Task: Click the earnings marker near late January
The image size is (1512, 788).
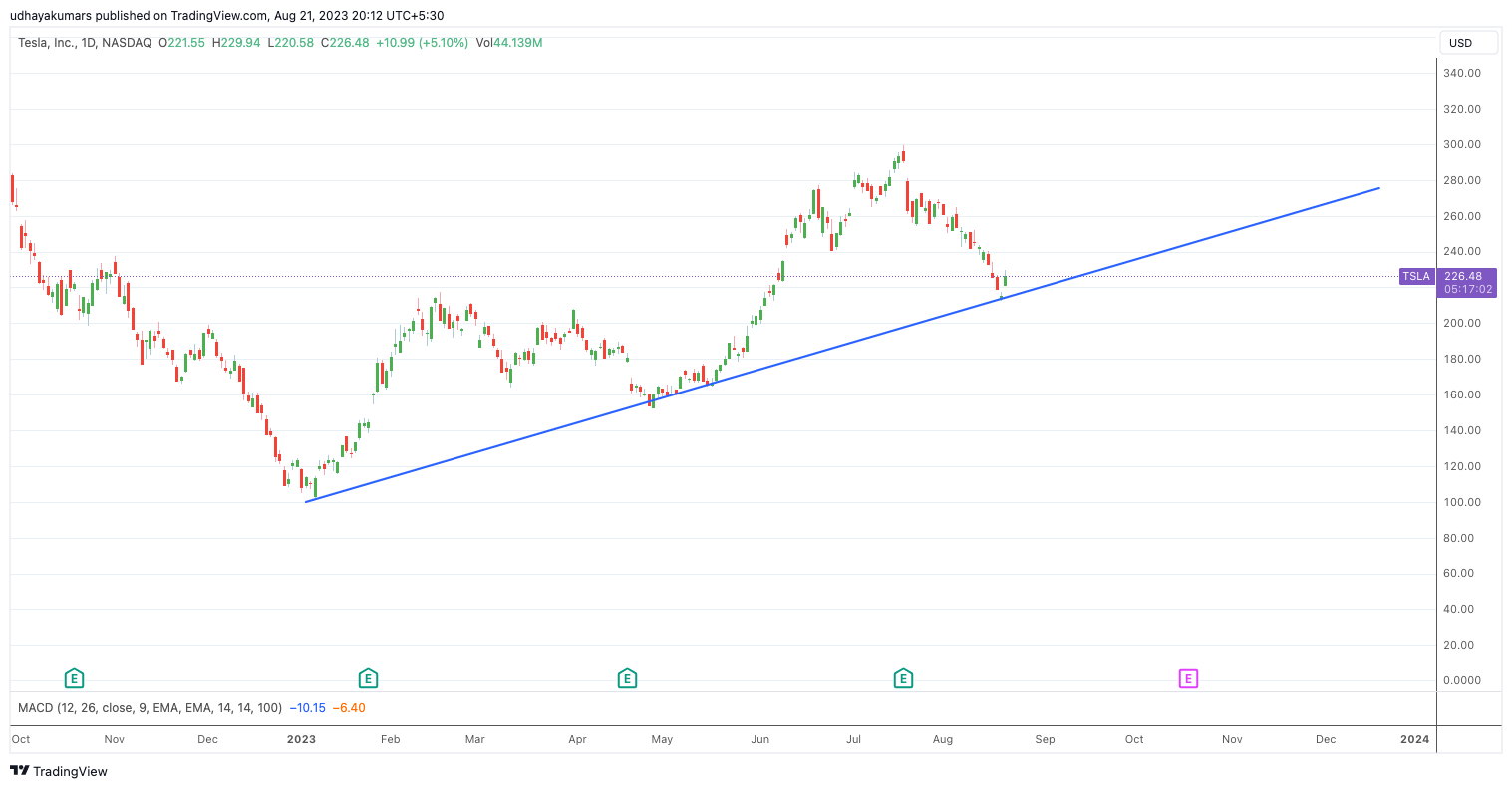Action: tap(368, 679)
